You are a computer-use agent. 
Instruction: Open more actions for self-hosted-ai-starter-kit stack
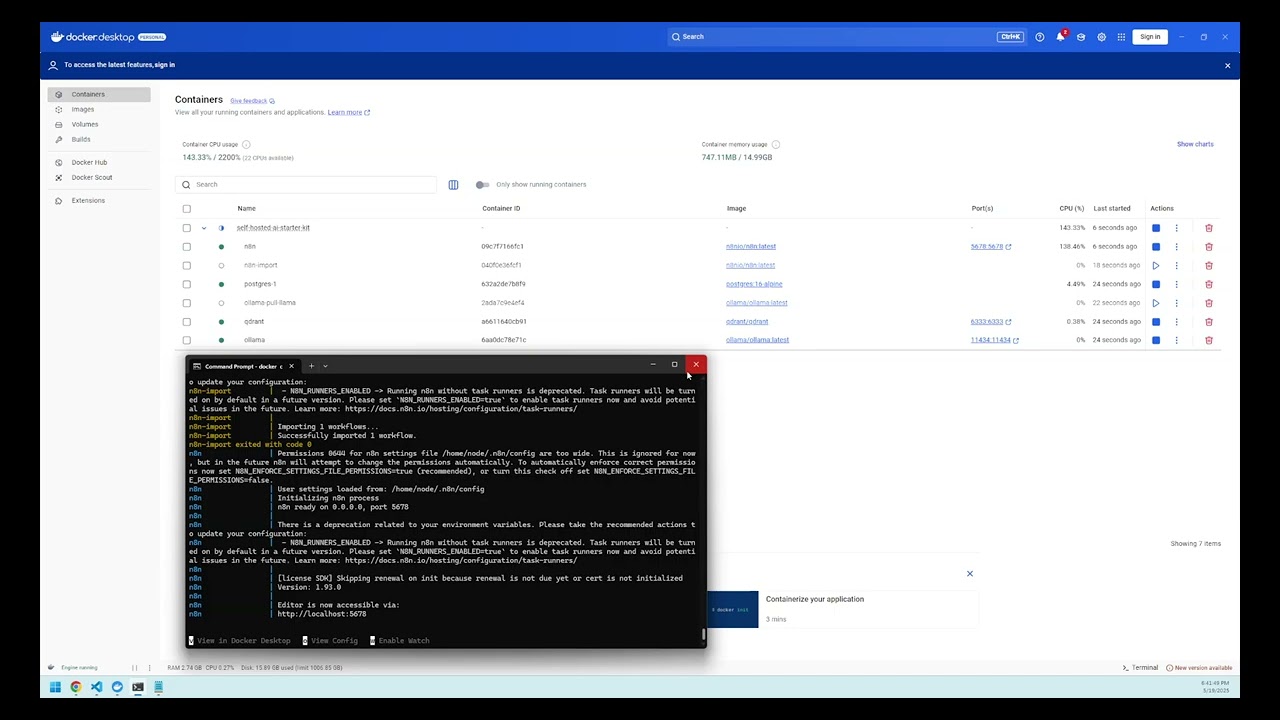(1176, 228)
